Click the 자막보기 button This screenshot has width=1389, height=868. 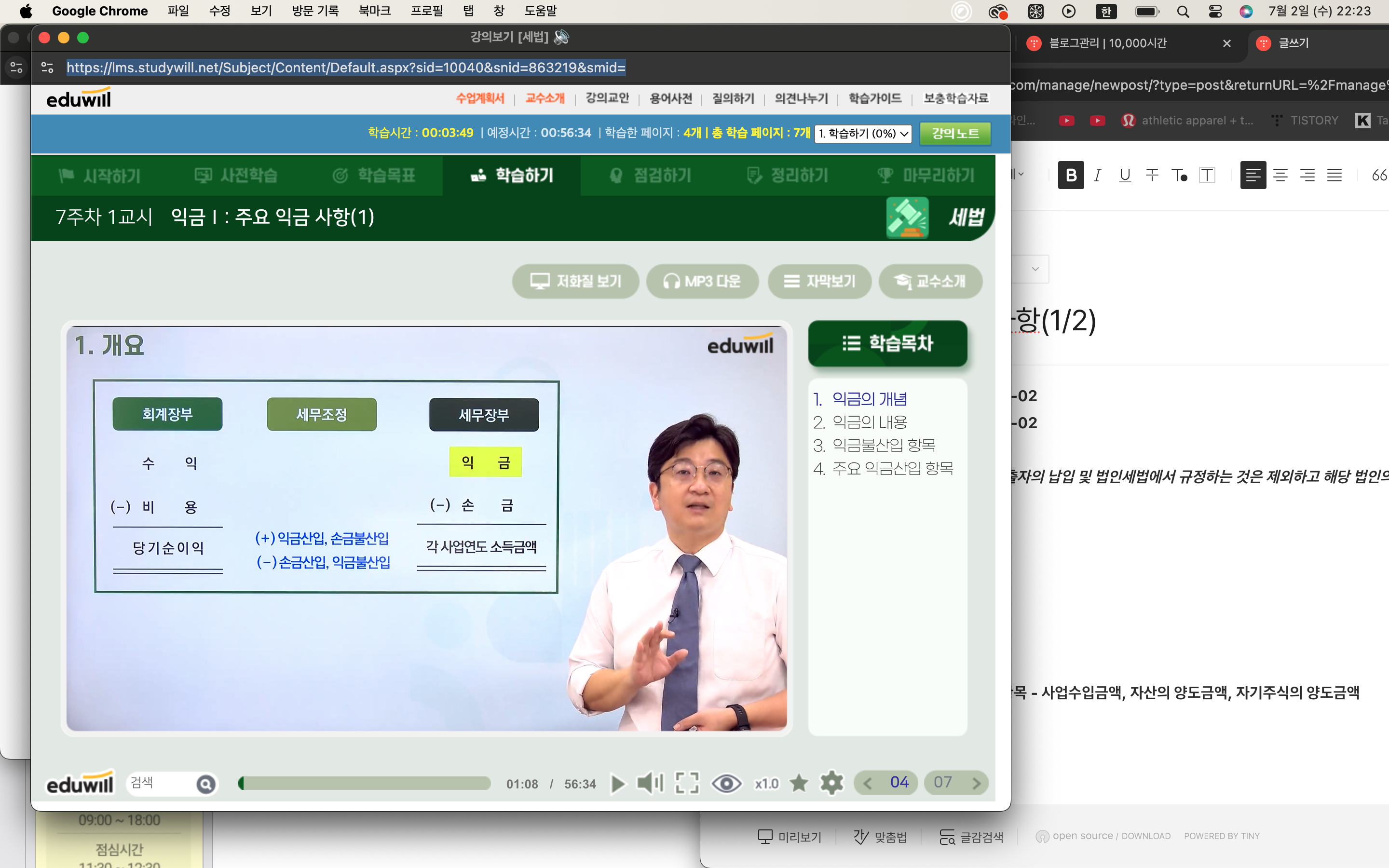pyautogui.click(x=819, y=281)
